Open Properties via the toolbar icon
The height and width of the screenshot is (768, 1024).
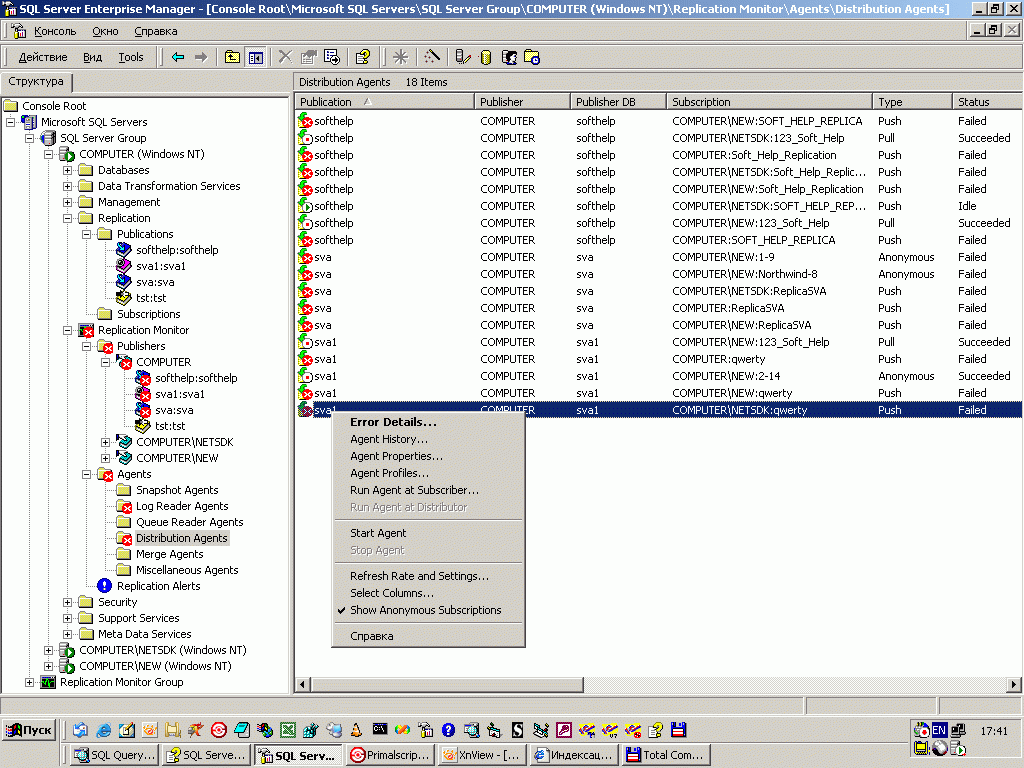pos(308,57)
